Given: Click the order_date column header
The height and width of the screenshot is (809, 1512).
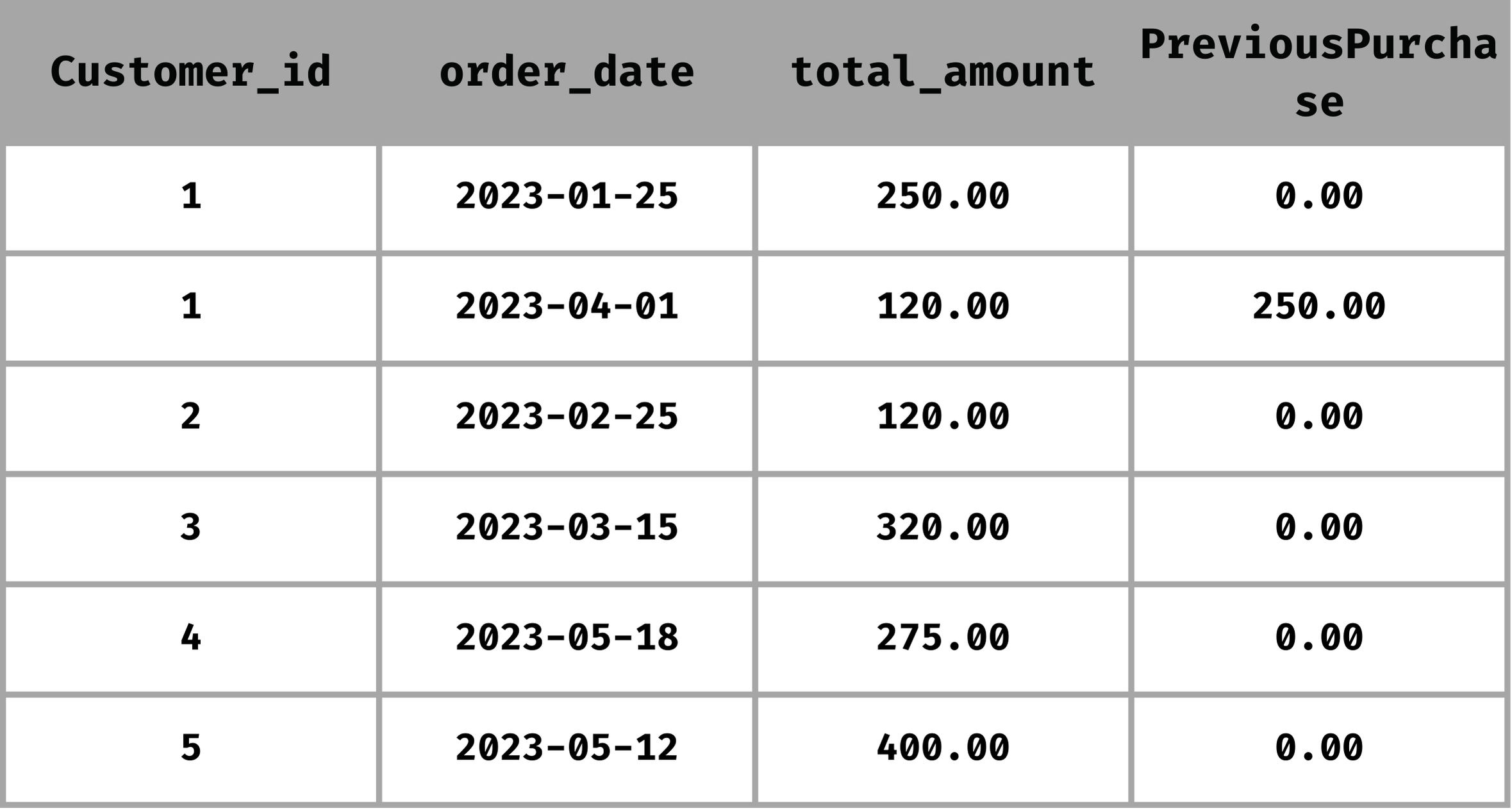Looking at the screenshot, I should pyautogui.click(x=567, y=72).
